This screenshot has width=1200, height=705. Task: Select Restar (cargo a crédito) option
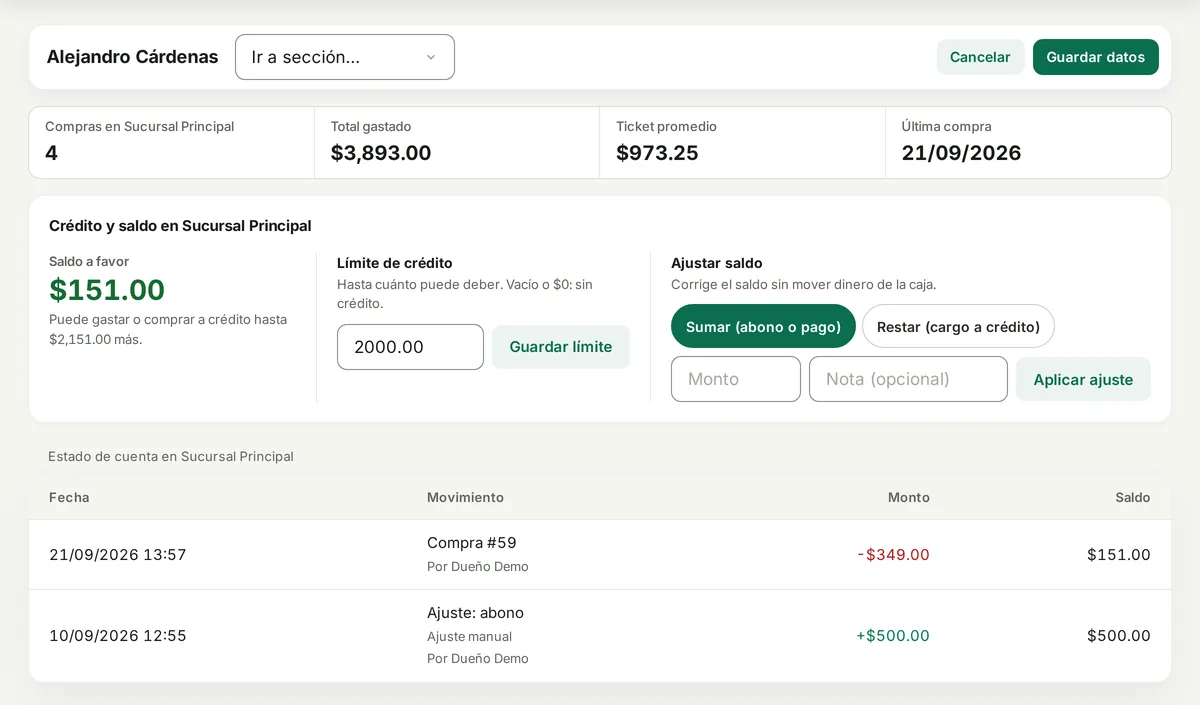coord(958,326)
